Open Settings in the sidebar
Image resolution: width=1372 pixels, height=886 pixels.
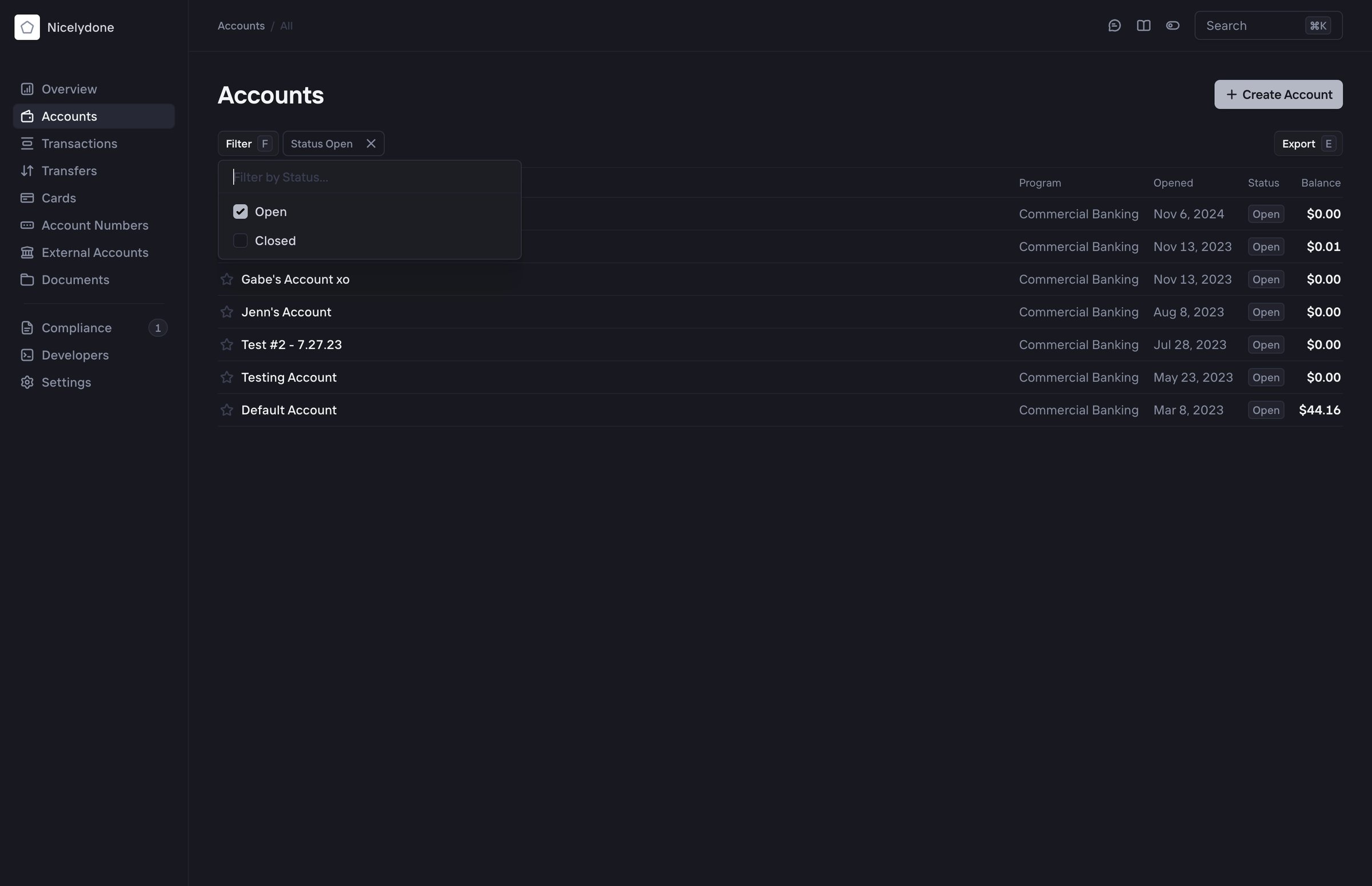pos(94,383)
